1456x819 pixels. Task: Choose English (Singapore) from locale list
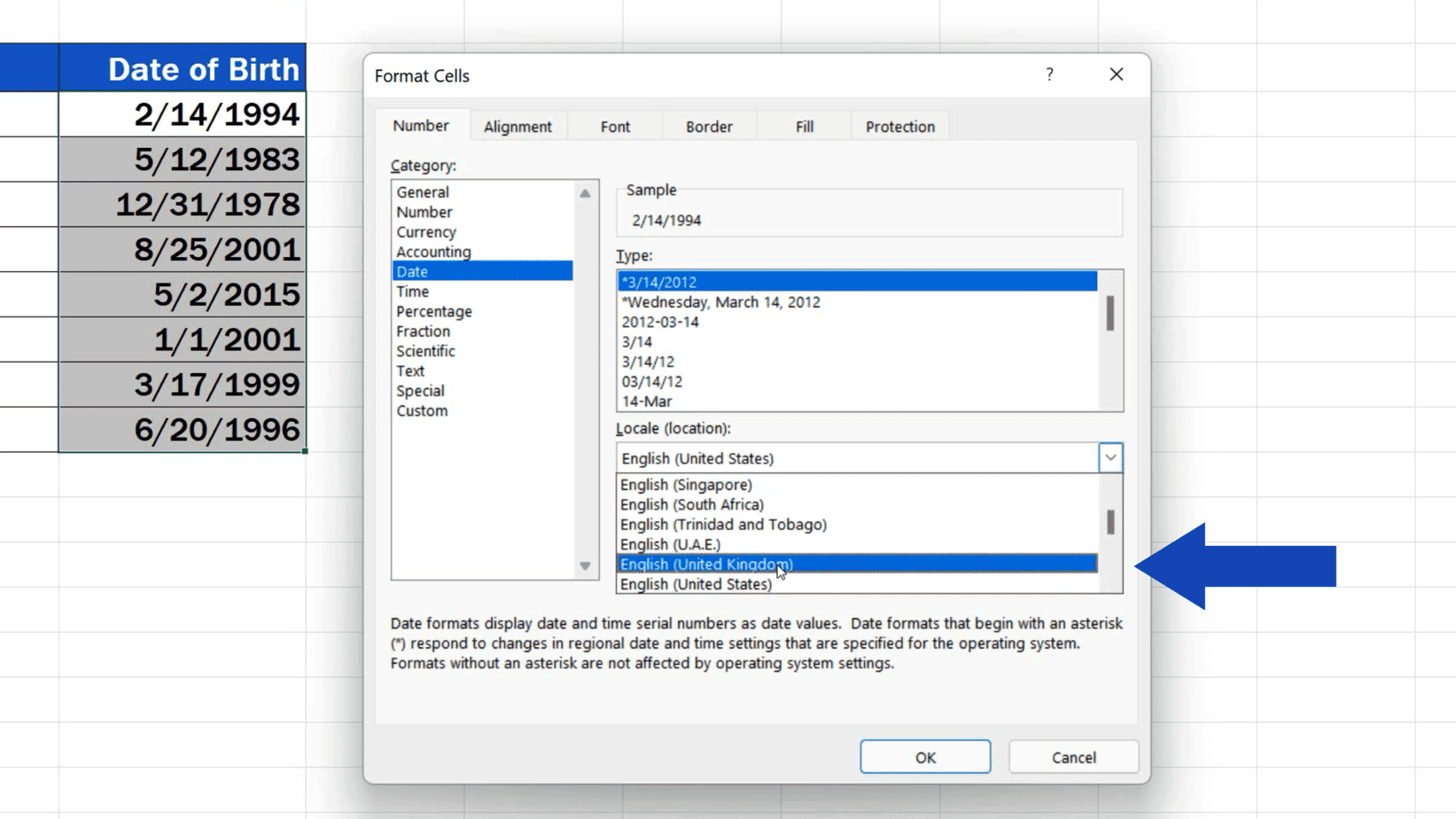click(x=685, y=485)
